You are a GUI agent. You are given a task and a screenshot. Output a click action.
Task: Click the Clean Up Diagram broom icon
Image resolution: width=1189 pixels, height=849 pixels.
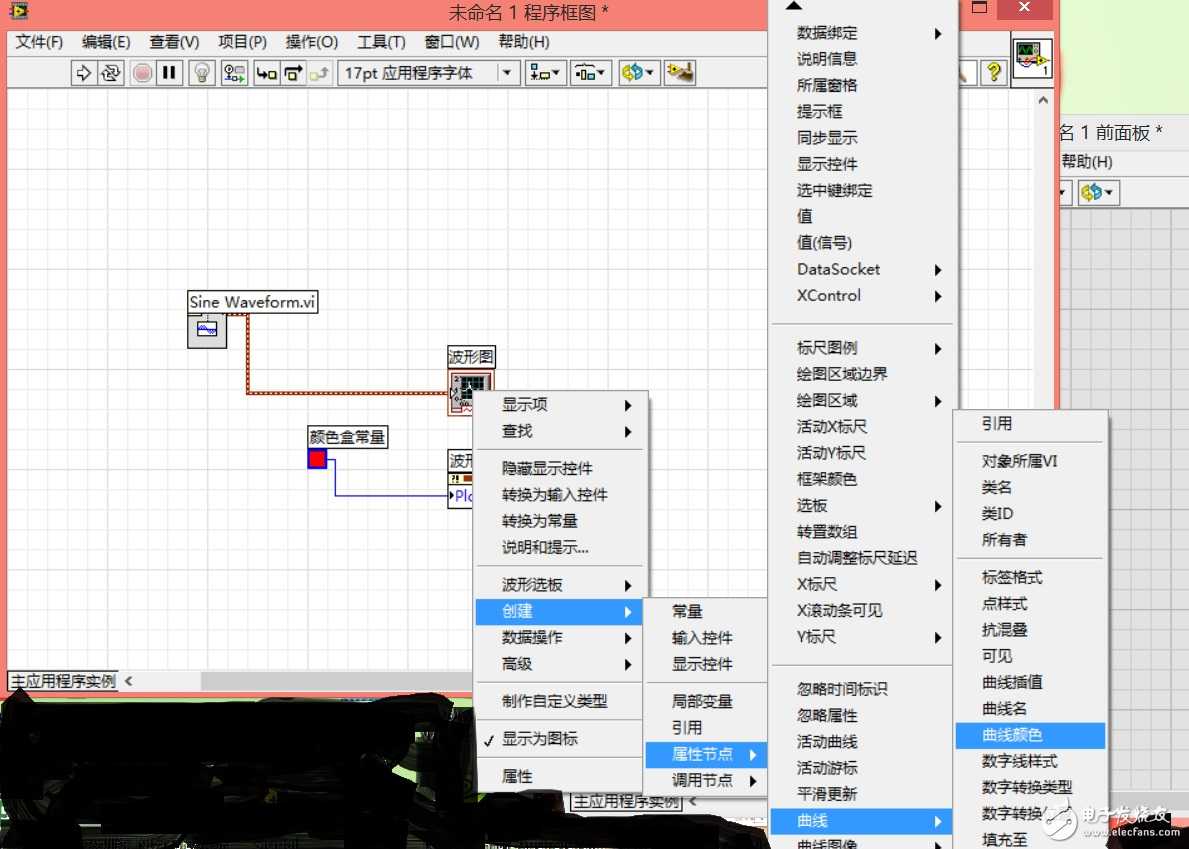click(680, 73)
